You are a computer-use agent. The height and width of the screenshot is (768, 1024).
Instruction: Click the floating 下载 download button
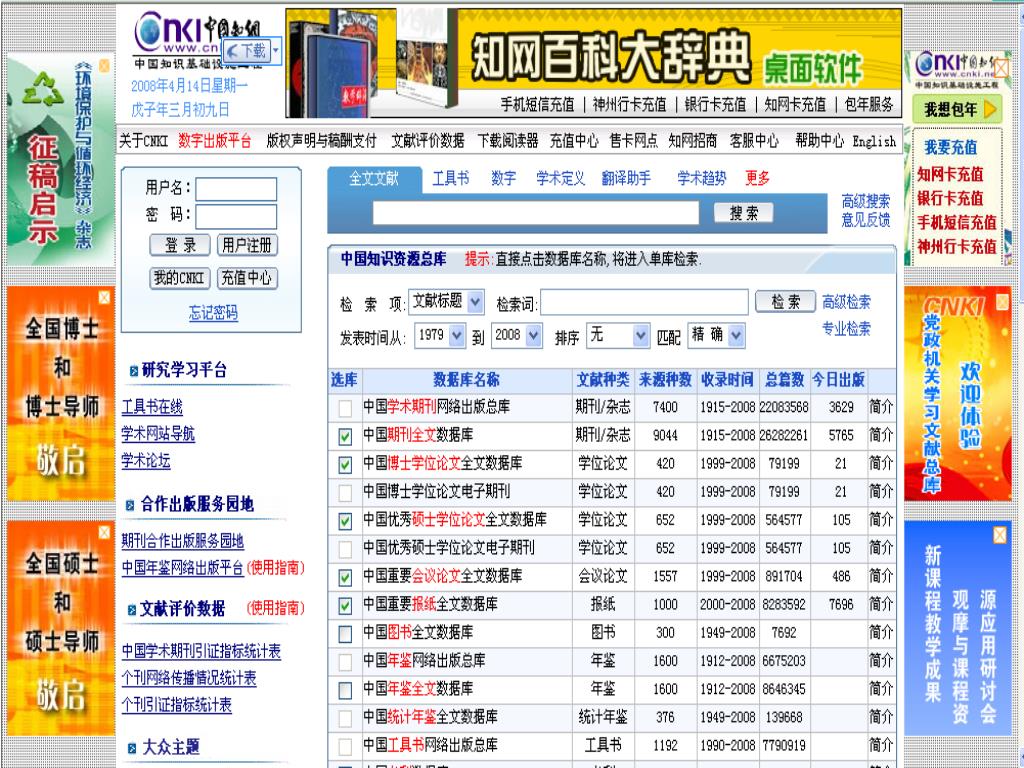[x=246, y=50]
